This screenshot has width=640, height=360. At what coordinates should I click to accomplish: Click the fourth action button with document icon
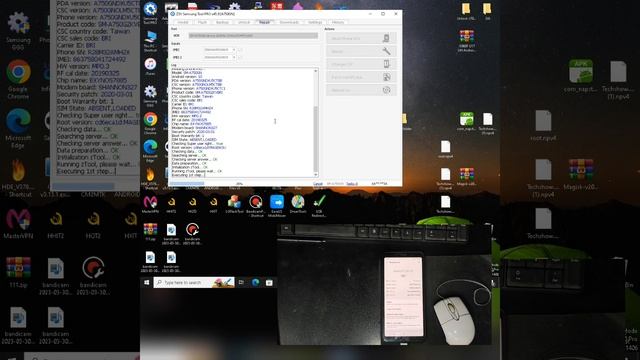click(361, 77)
